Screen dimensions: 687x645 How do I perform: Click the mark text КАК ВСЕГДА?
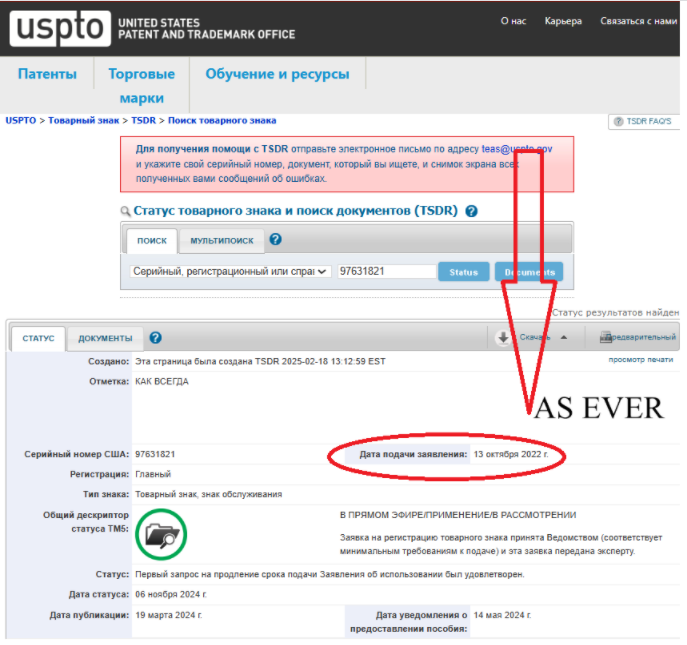pos(162,382)
